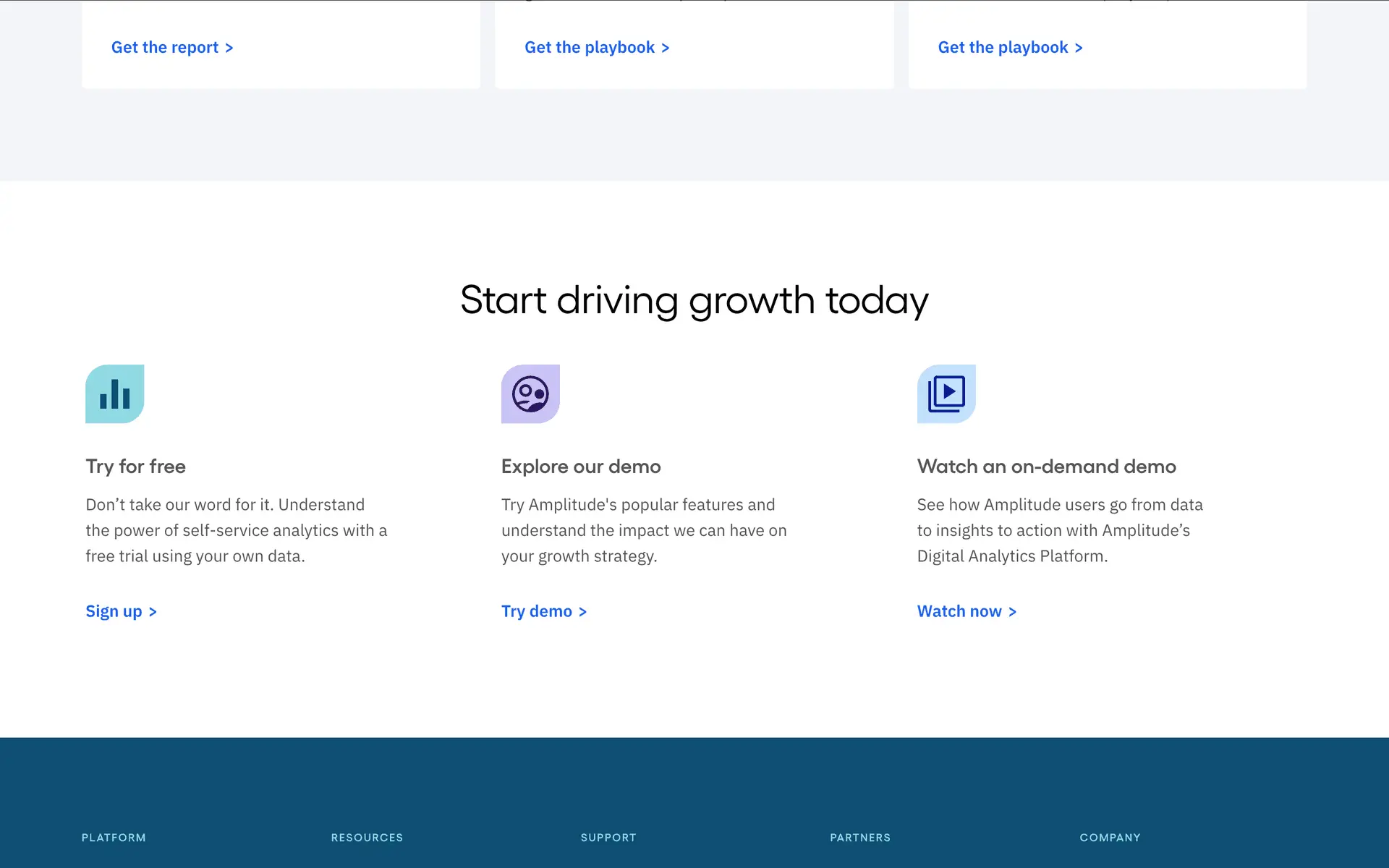The width and height of the screenshot is (1389, 868).
Task: Click the Watch now link
Action: click(x=959, y=611)
